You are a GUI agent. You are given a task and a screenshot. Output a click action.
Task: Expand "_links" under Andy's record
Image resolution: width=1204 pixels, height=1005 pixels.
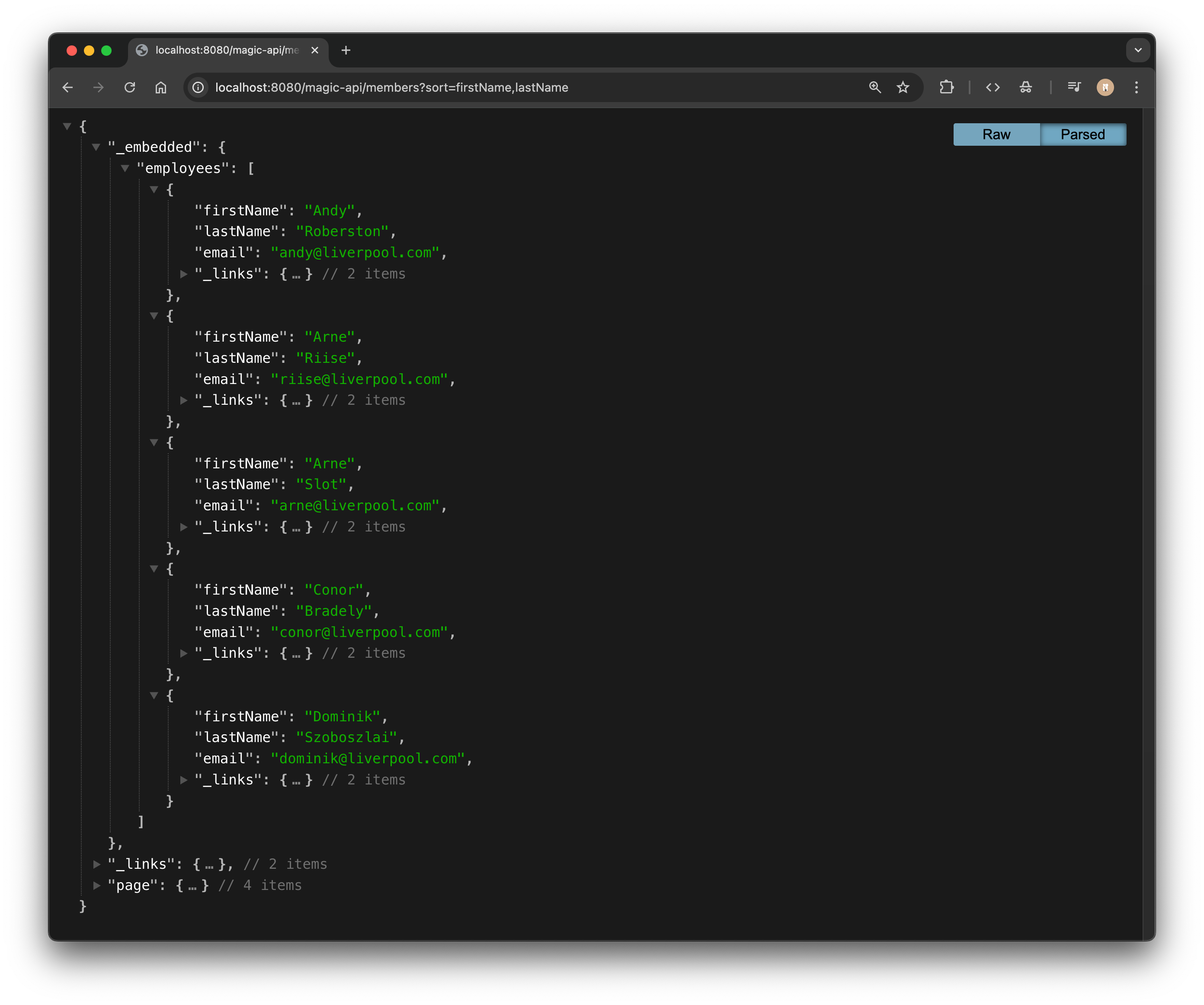[184, 274]
